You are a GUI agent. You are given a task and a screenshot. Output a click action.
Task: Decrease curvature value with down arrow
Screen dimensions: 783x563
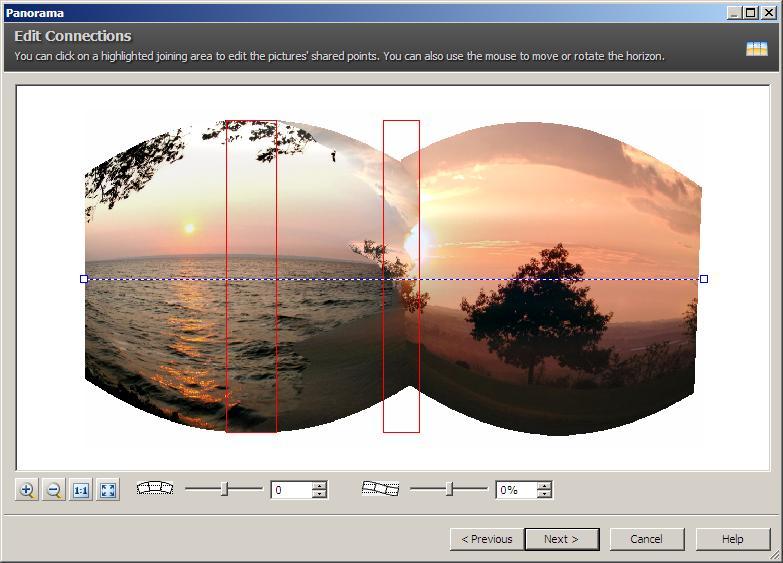(319, 494)
